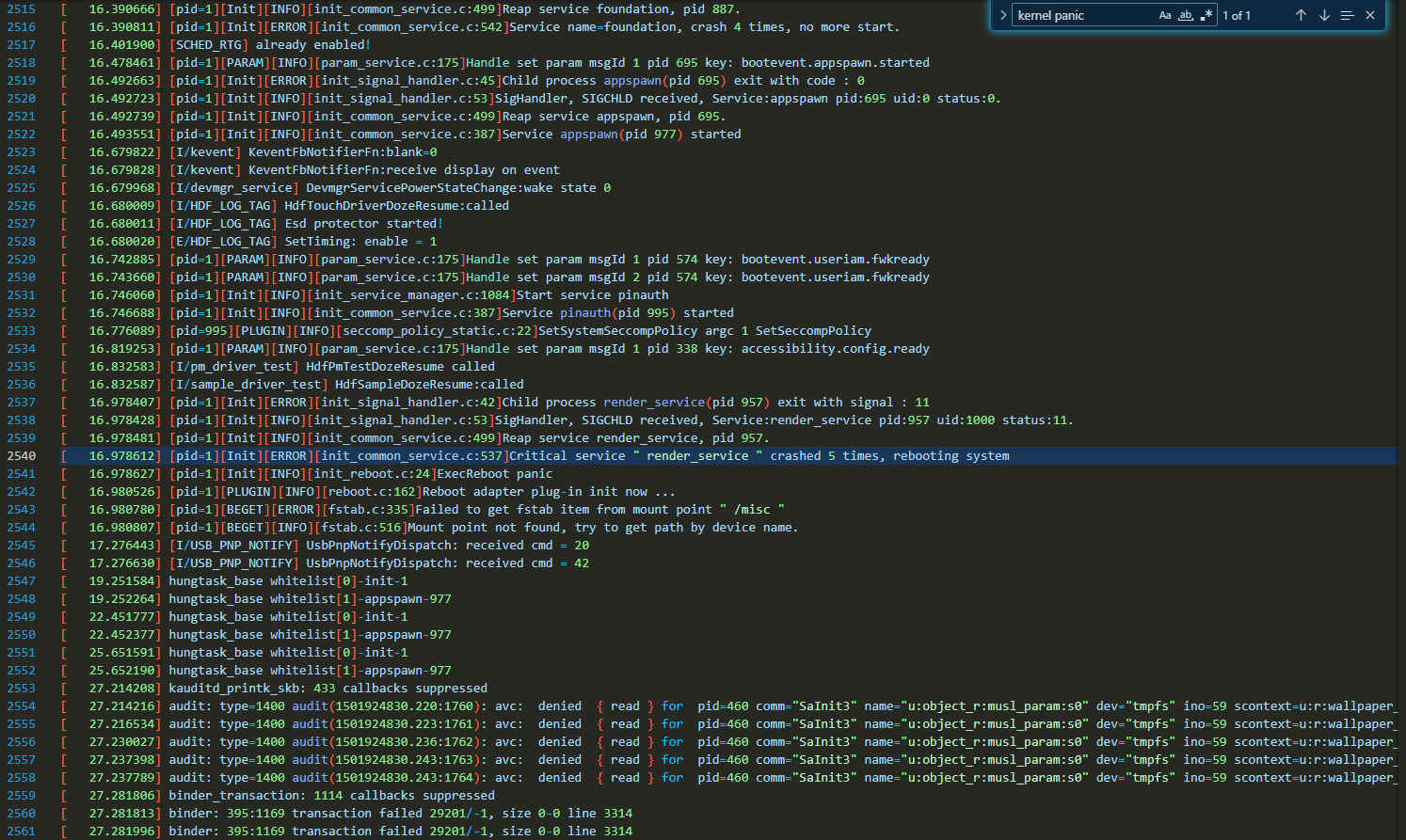1406x840 pixels.
Task: Click timestamp '25.652190' hungtask appspawn line
Action: pos(122,670)
